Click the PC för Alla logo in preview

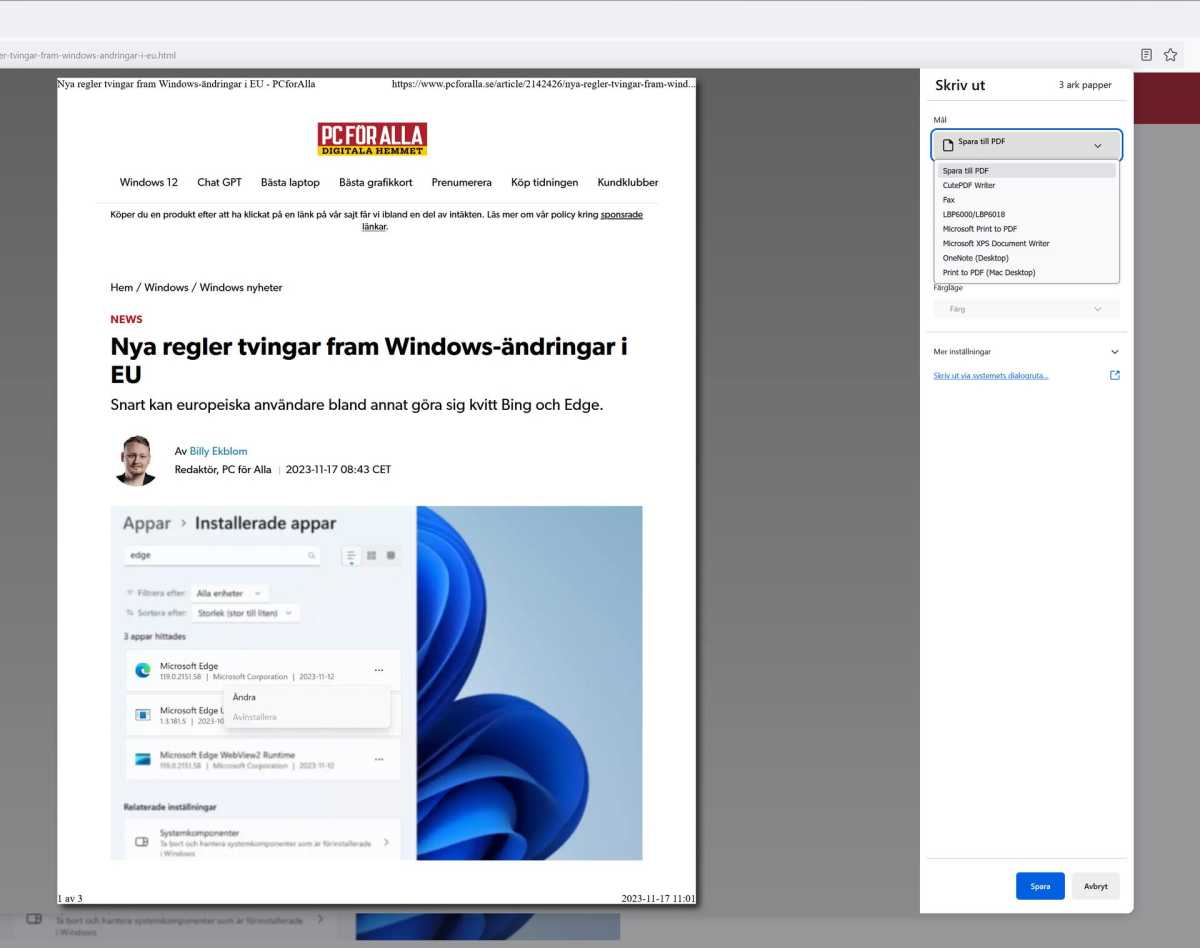point(372,139)
